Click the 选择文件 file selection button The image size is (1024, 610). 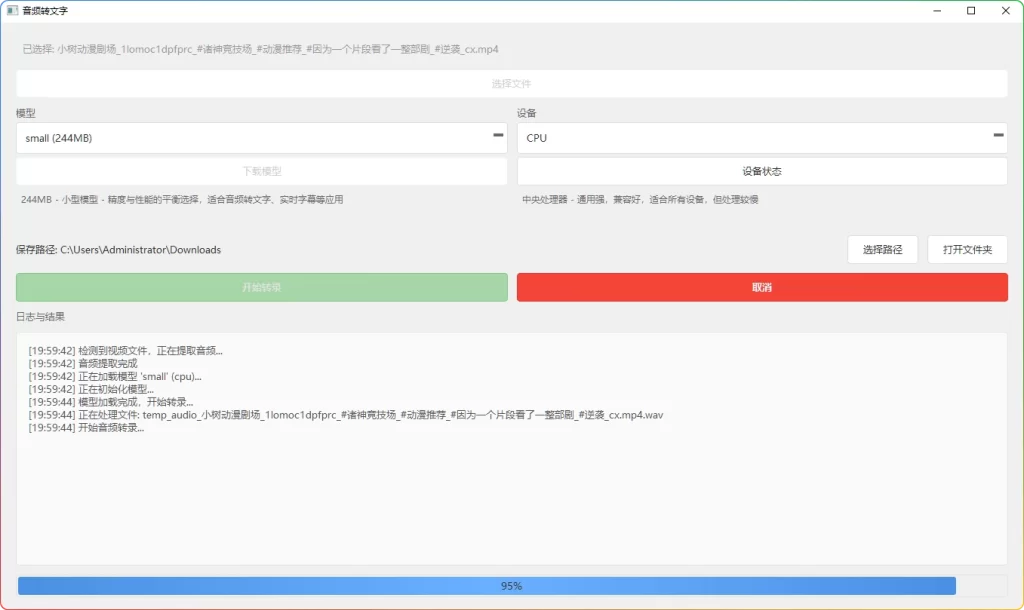point(511,83)
